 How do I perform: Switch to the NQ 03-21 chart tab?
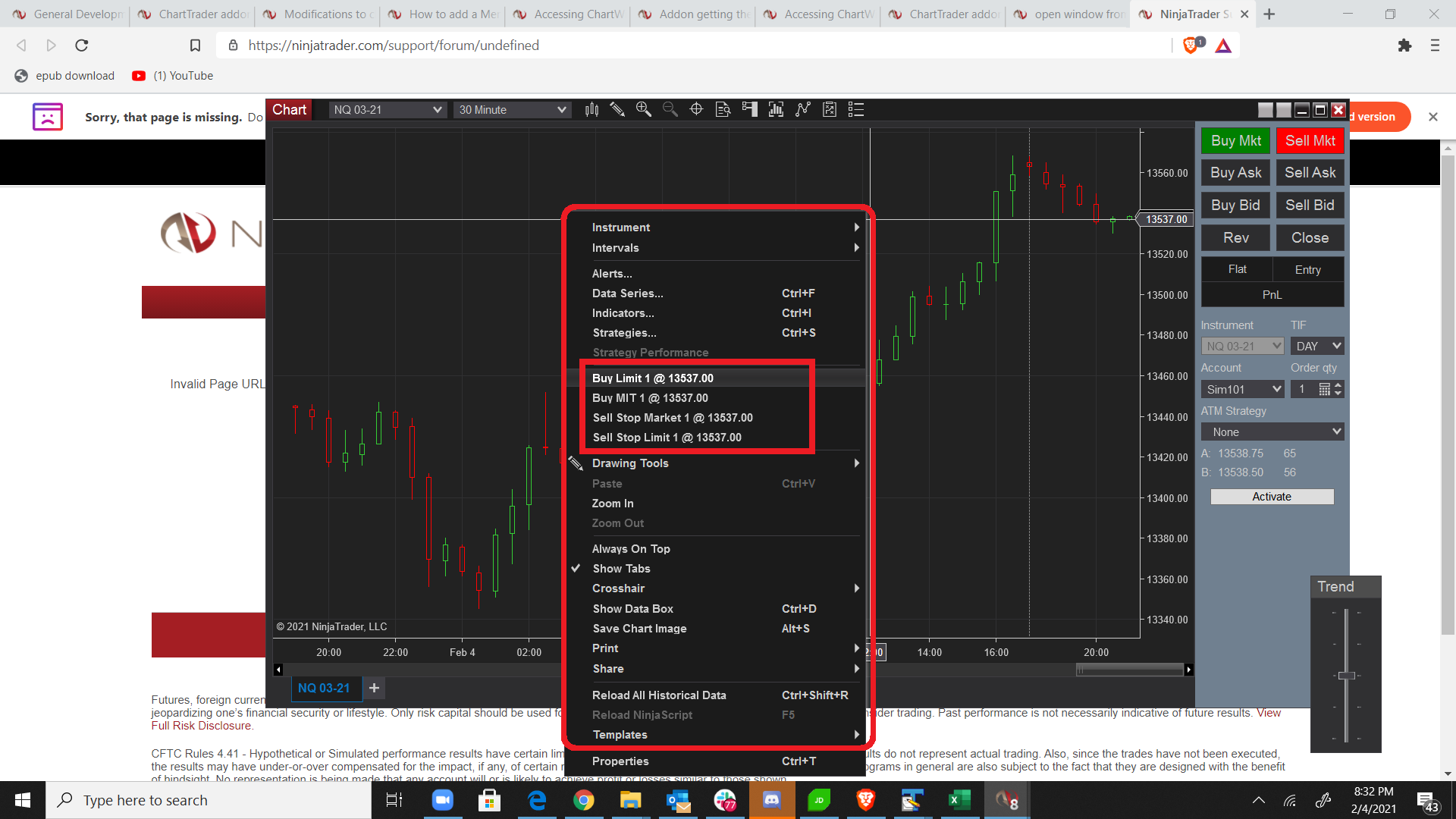point(325,689)
